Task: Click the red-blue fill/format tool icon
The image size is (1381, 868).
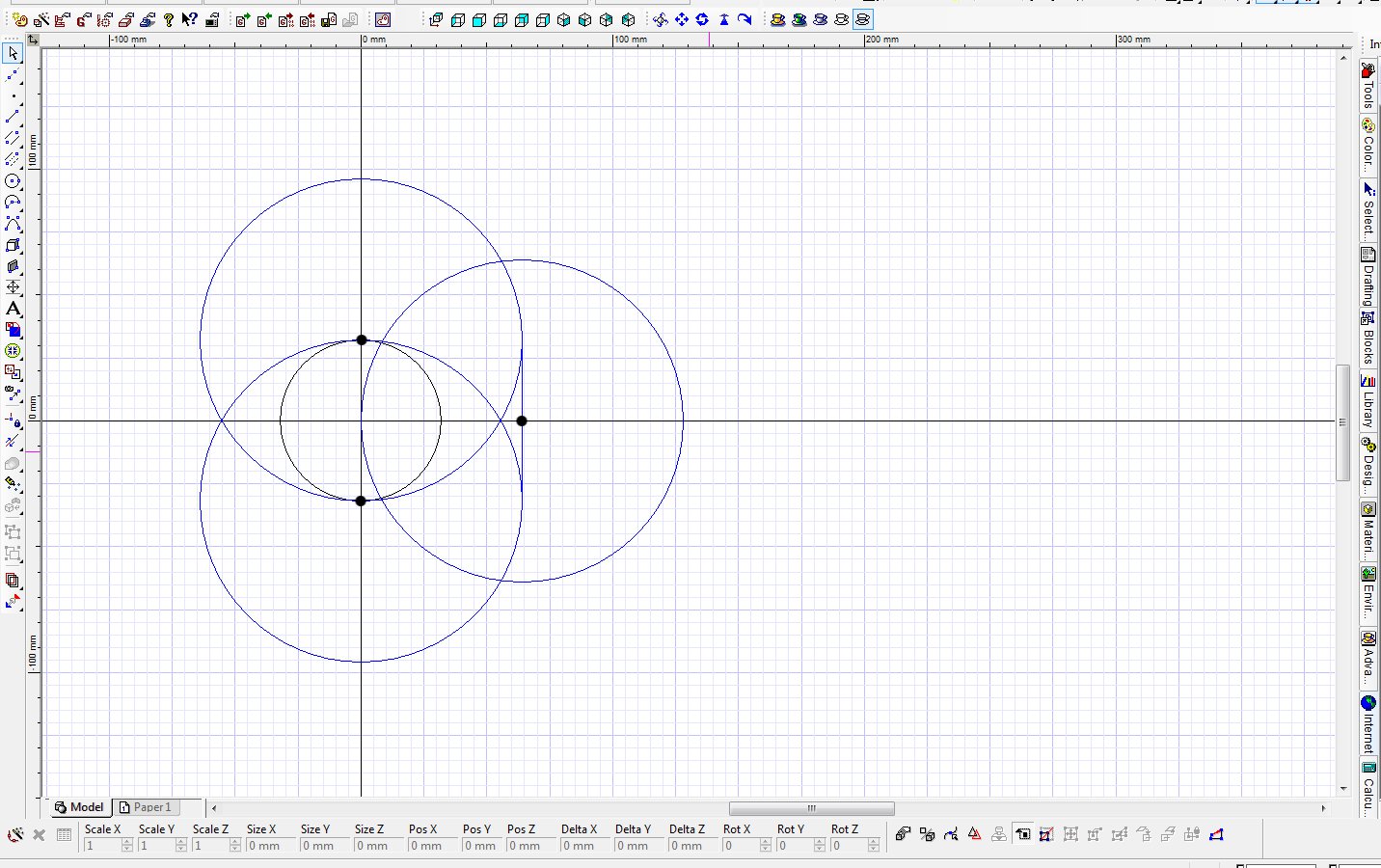Action: click(x=13, y=330)
